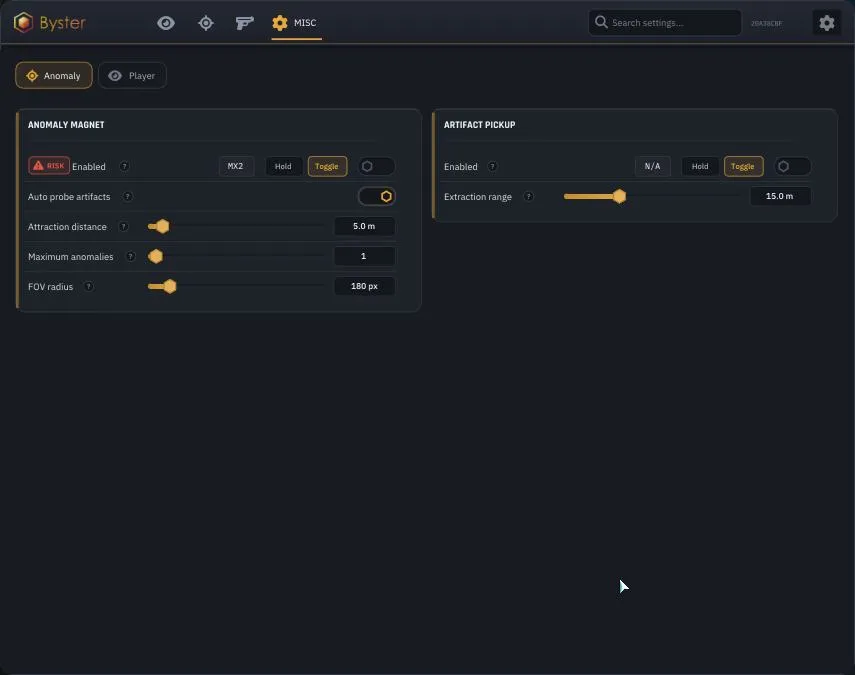The image size is (855, 675).
Task: Click the N/A keybind button
Action: [652, 166]
